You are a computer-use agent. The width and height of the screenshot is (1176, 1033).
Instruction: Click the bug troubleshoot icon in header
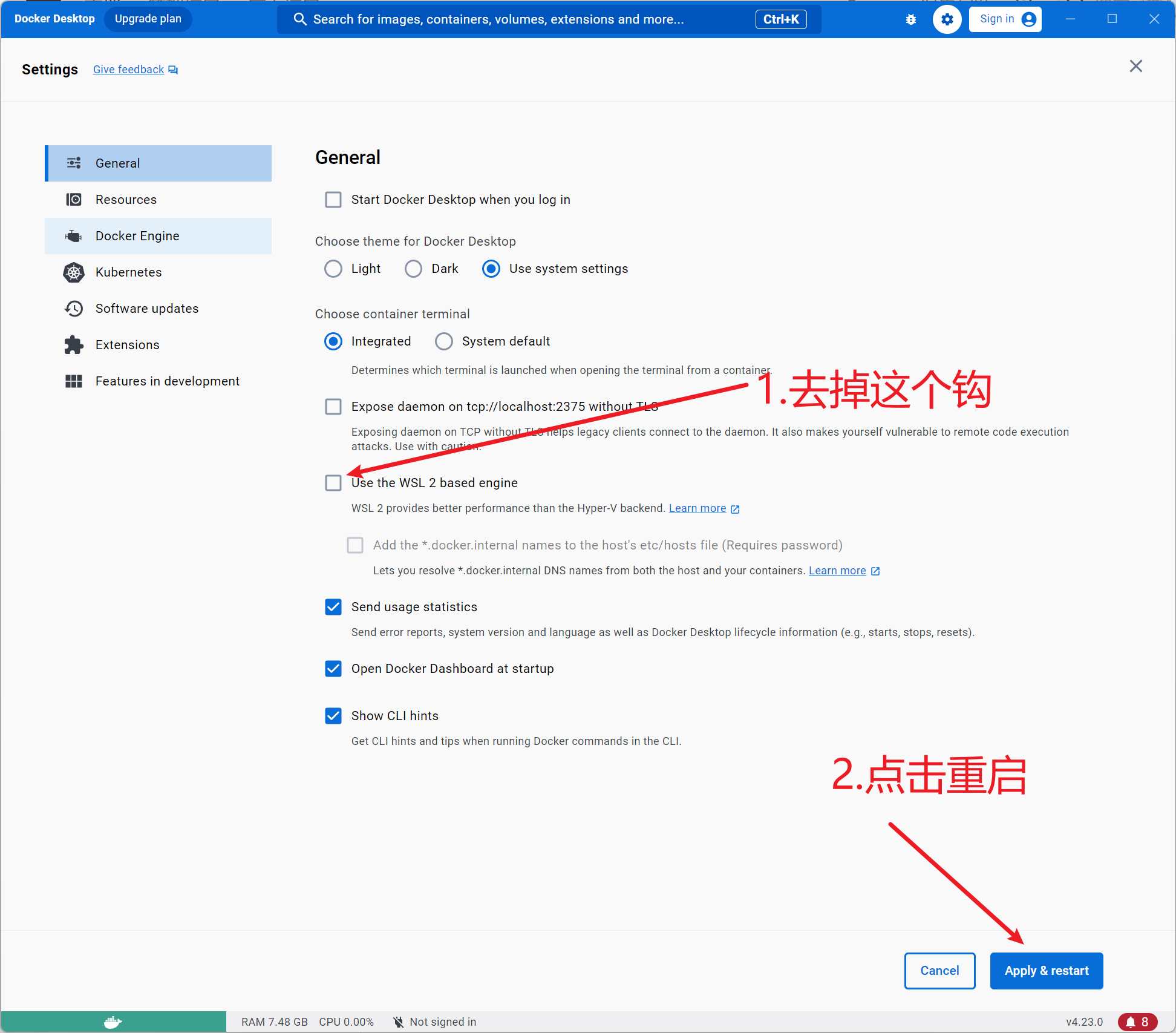click(910, 19)
